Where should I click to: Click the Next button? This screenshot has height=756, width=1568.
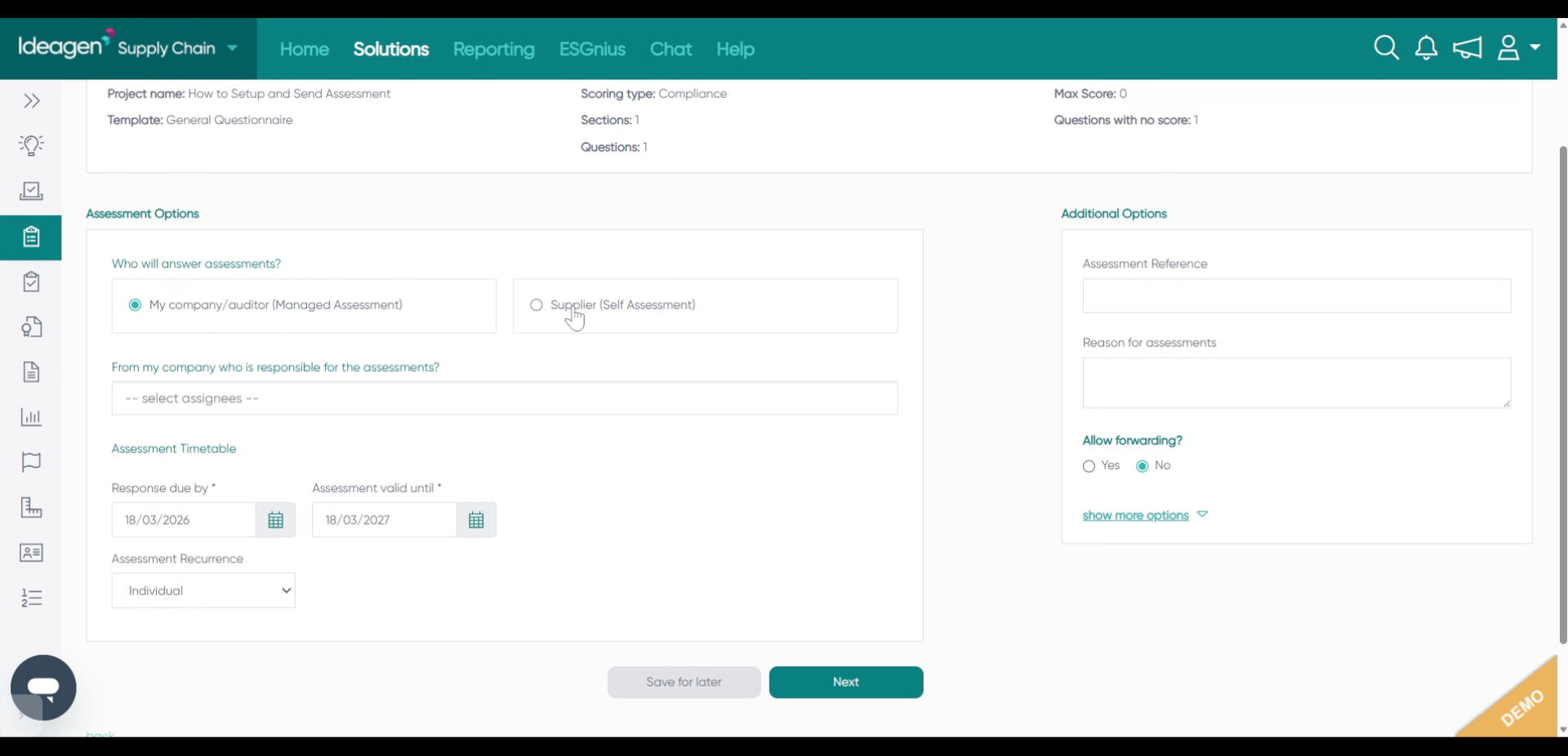click(x=846, y=683)
